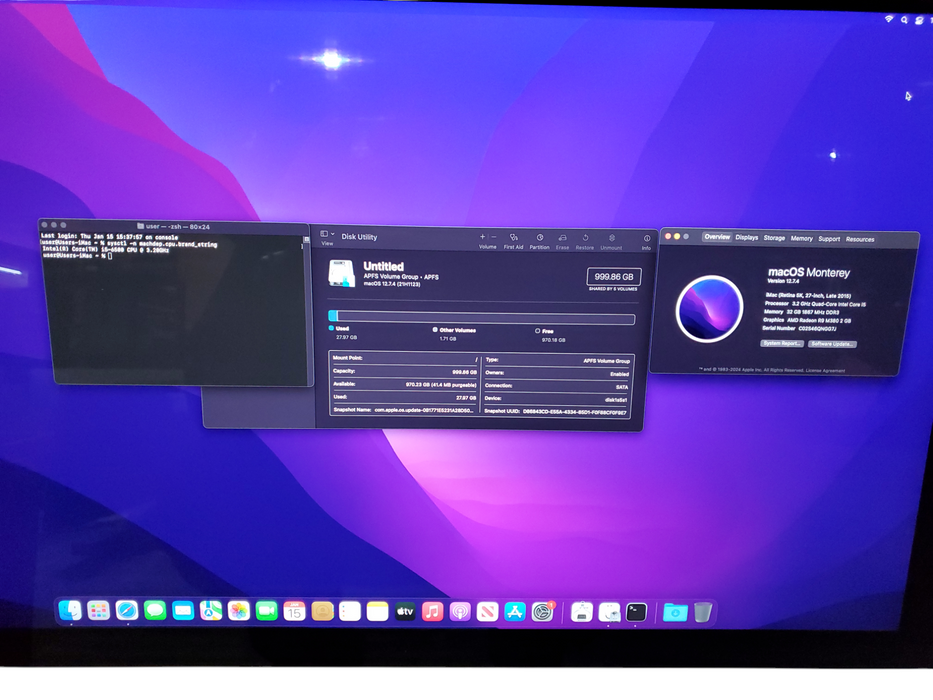Switch to the Overview tab
933x700 pixels.
(x=717, y=237)
